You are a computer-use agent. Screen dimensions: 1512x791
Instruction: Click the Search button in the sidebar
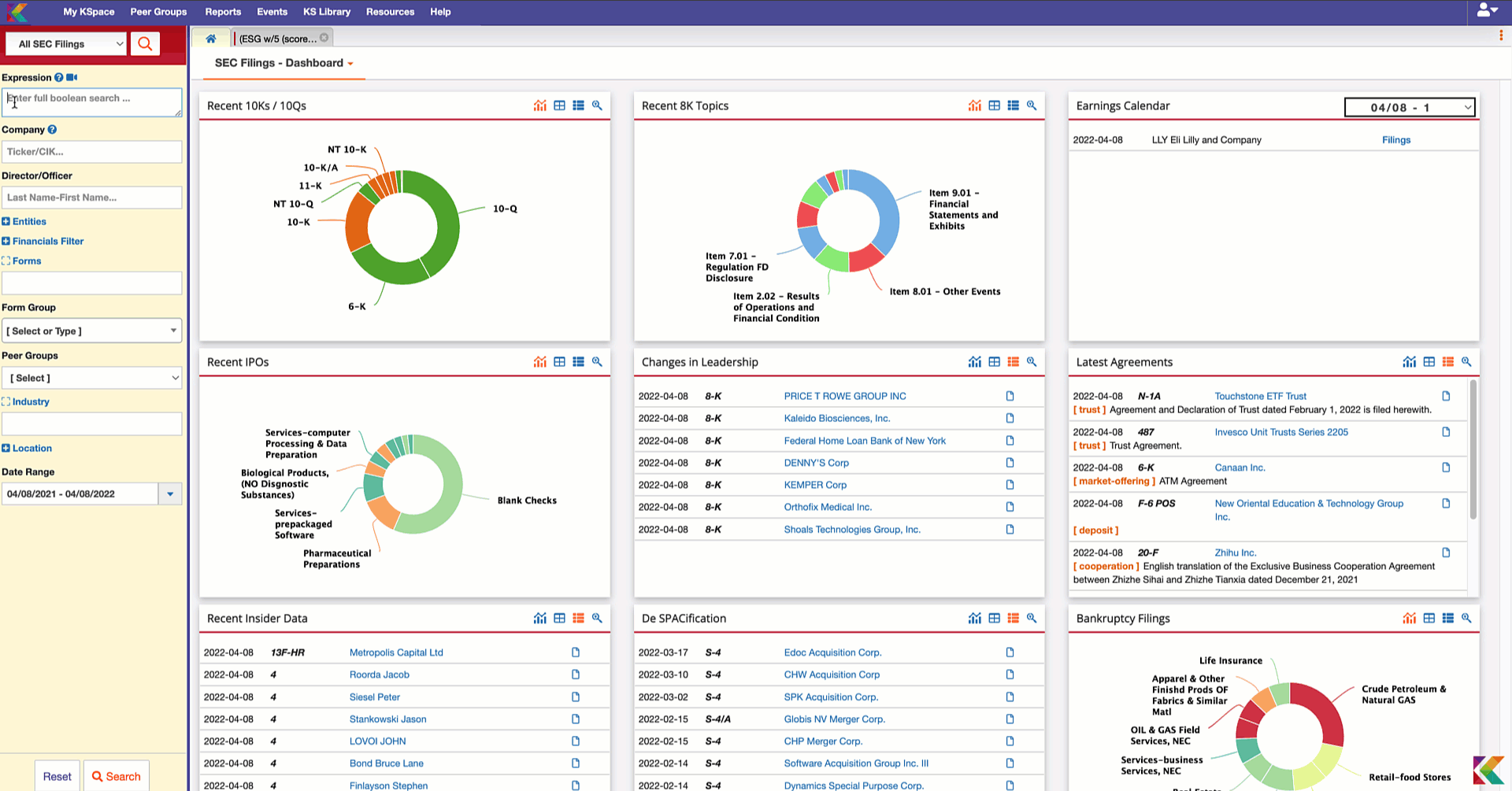click(116, 776)
